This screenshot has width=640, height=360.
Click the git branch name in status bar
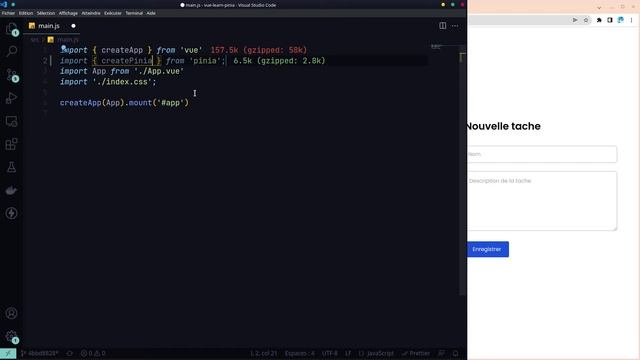(40, 353)
